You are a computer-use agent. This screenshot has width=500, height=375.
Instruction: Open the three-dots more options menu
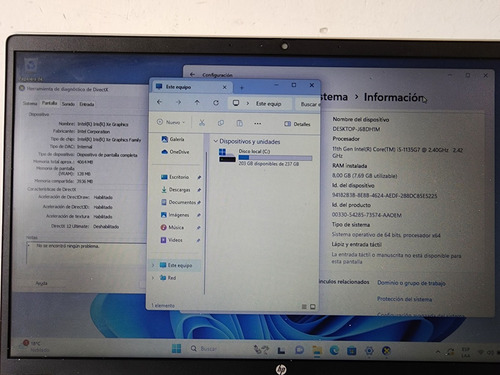pos(257,123)
